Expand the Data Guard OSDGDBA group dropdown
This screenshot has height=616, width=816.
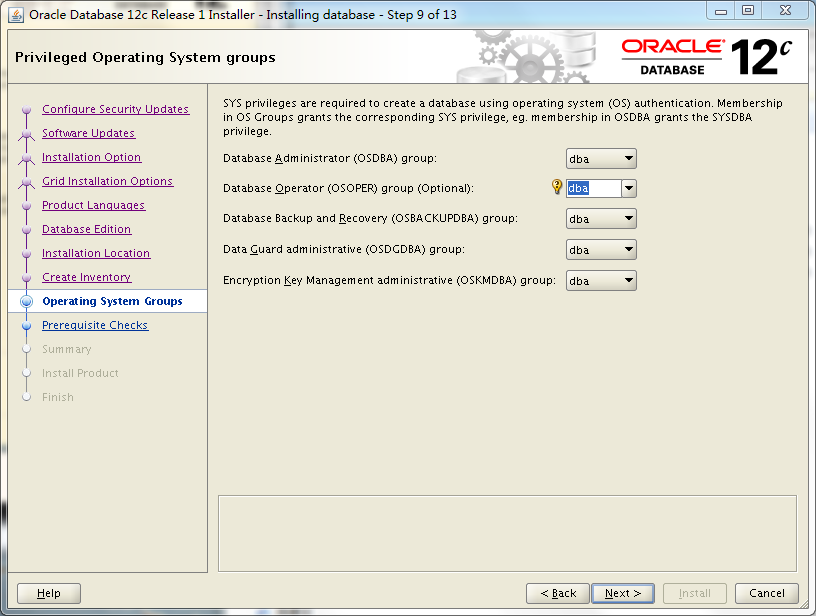(x=629, y=249)
